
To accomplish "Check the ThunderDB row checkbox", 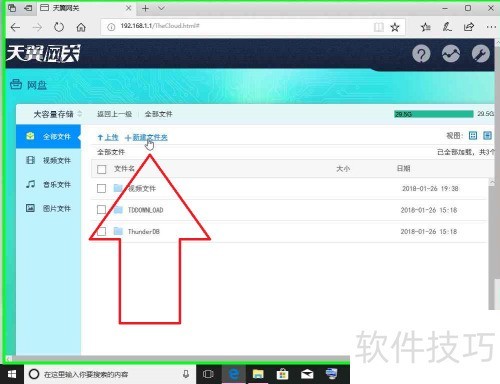I will click(x=101, y=231).
